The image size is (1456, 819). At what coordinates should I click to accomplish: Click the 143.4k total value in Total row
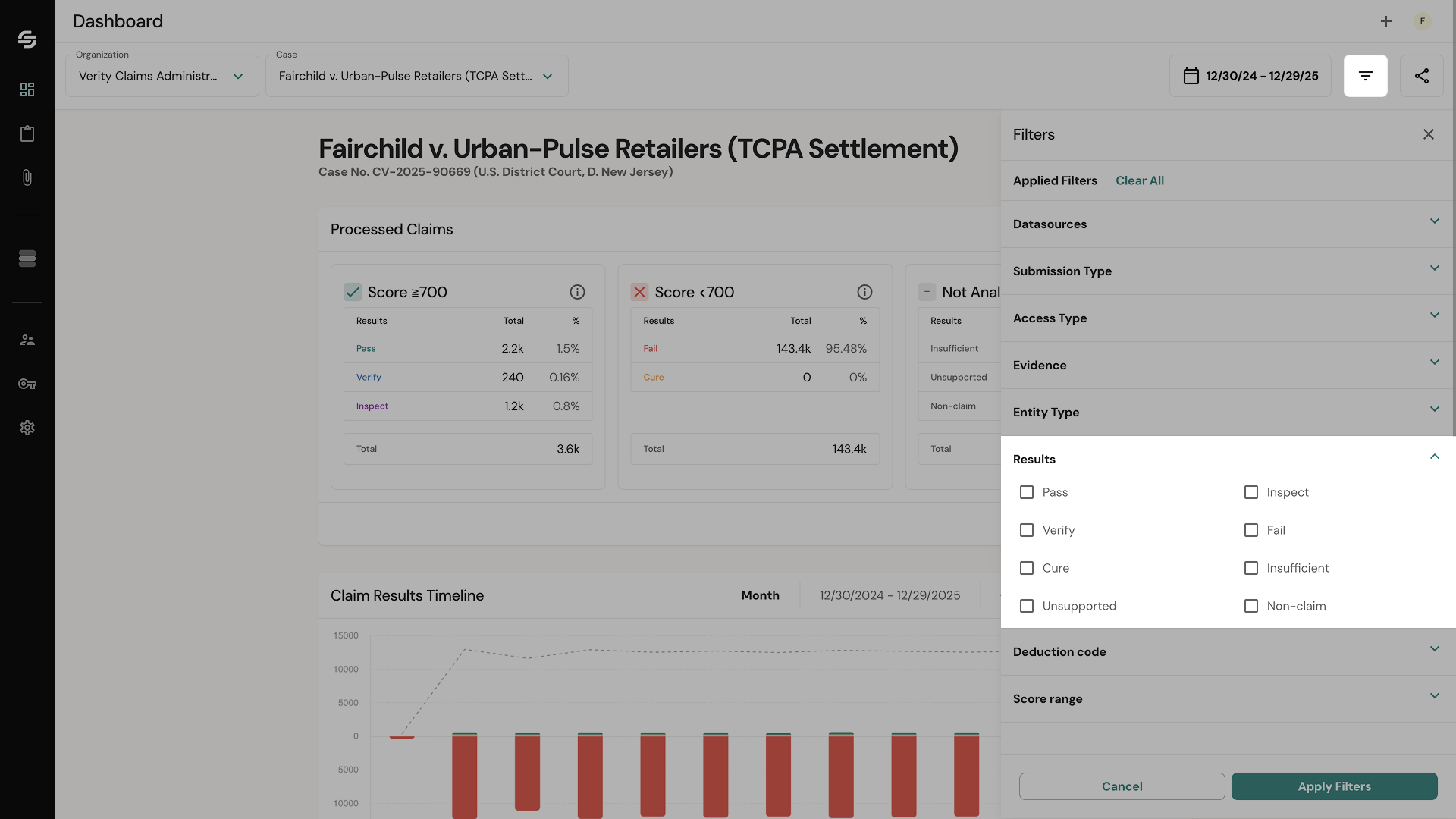tap(849, 449)
